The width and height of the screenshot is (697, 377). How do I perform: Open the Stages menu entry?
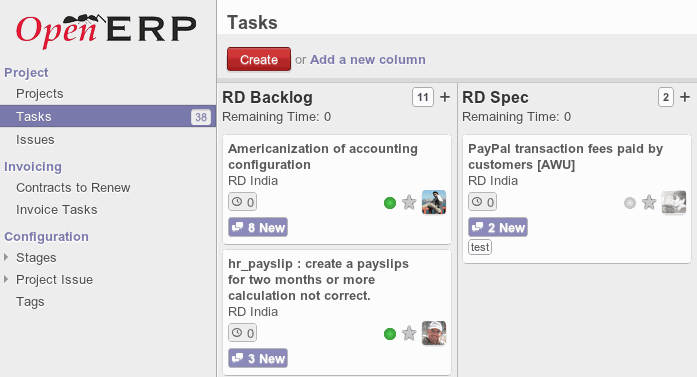(x=36, y=258)
